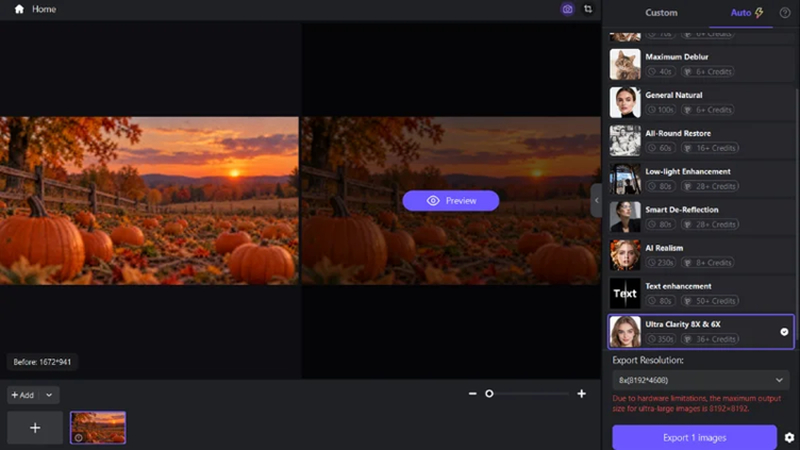Viewport: 800px width, 450px height.
Task: Select the Text enhancement model
Action: (701, 294)
